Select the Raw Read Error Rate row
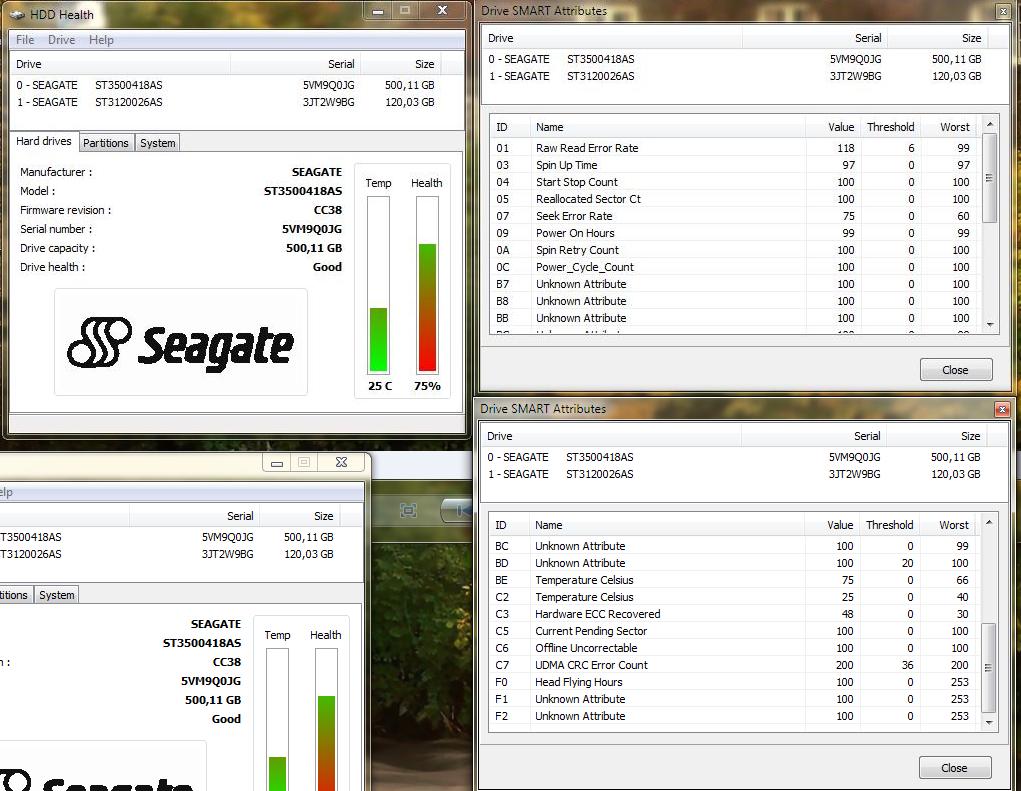This screenshot has width=1021, height=791. pyautogui.click(x=735, y=148)
